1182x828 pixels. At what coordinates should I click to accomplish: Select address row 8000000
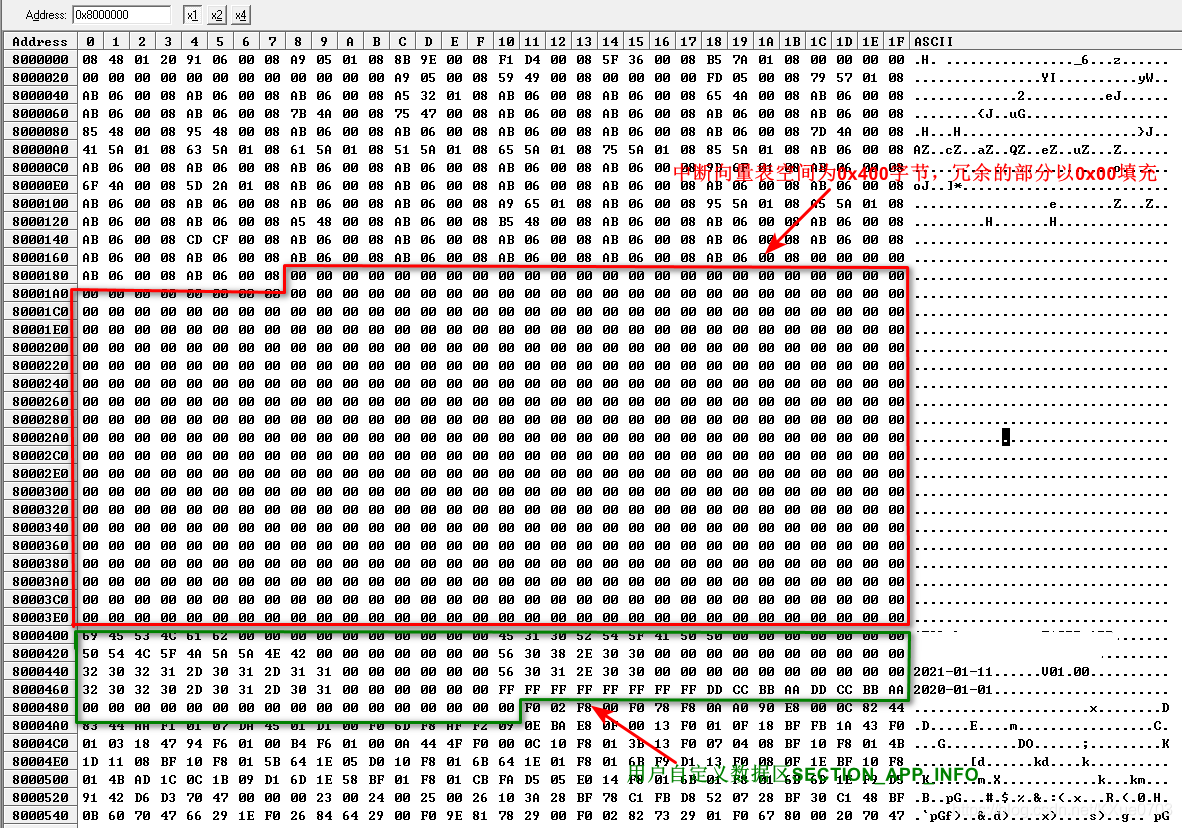(40, 60)
